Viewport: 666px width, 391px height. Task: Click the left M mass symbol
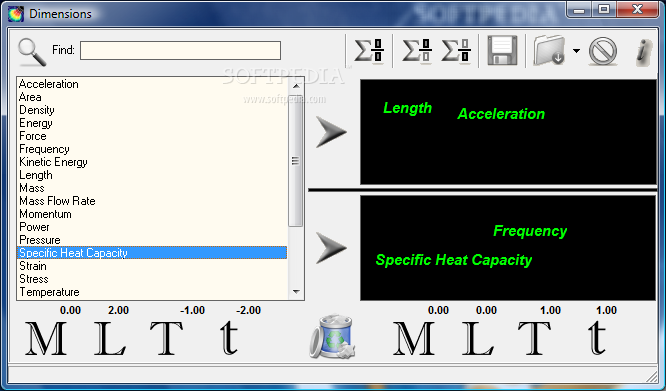point(46,338)
